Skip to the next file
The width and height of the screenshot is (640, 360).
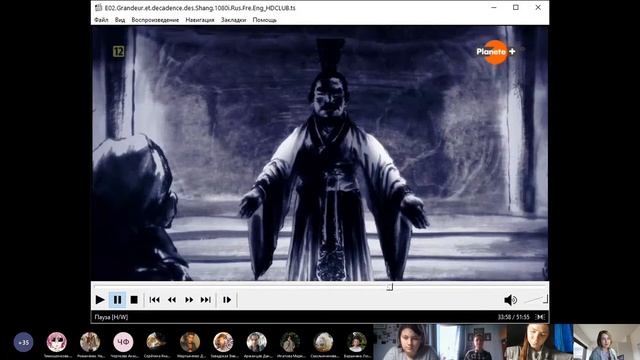click(x=206, y=300)
